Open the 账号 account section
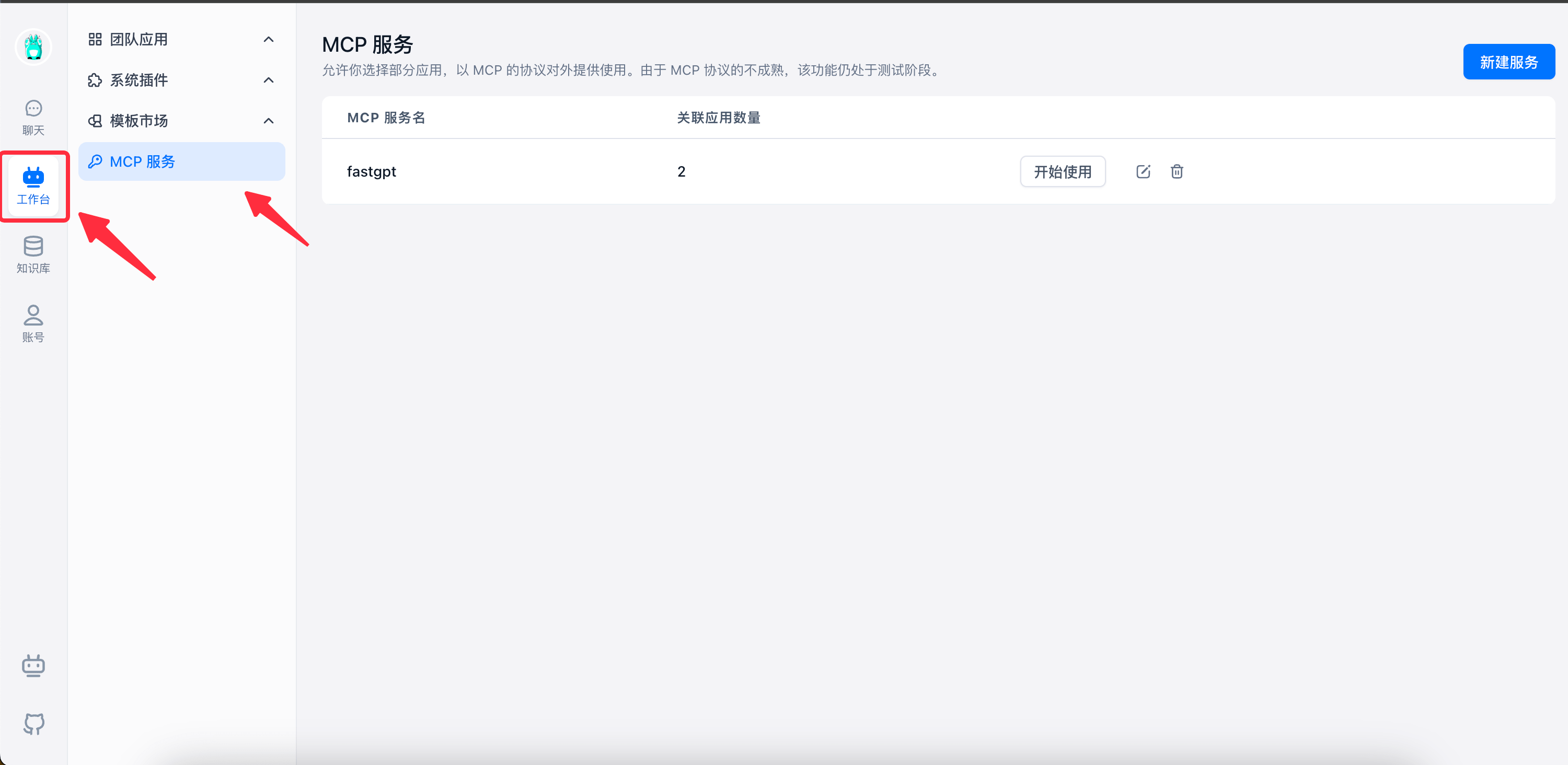Image resolution: width=1568 pixels, height=765 pixels. [x=33, y=322]
